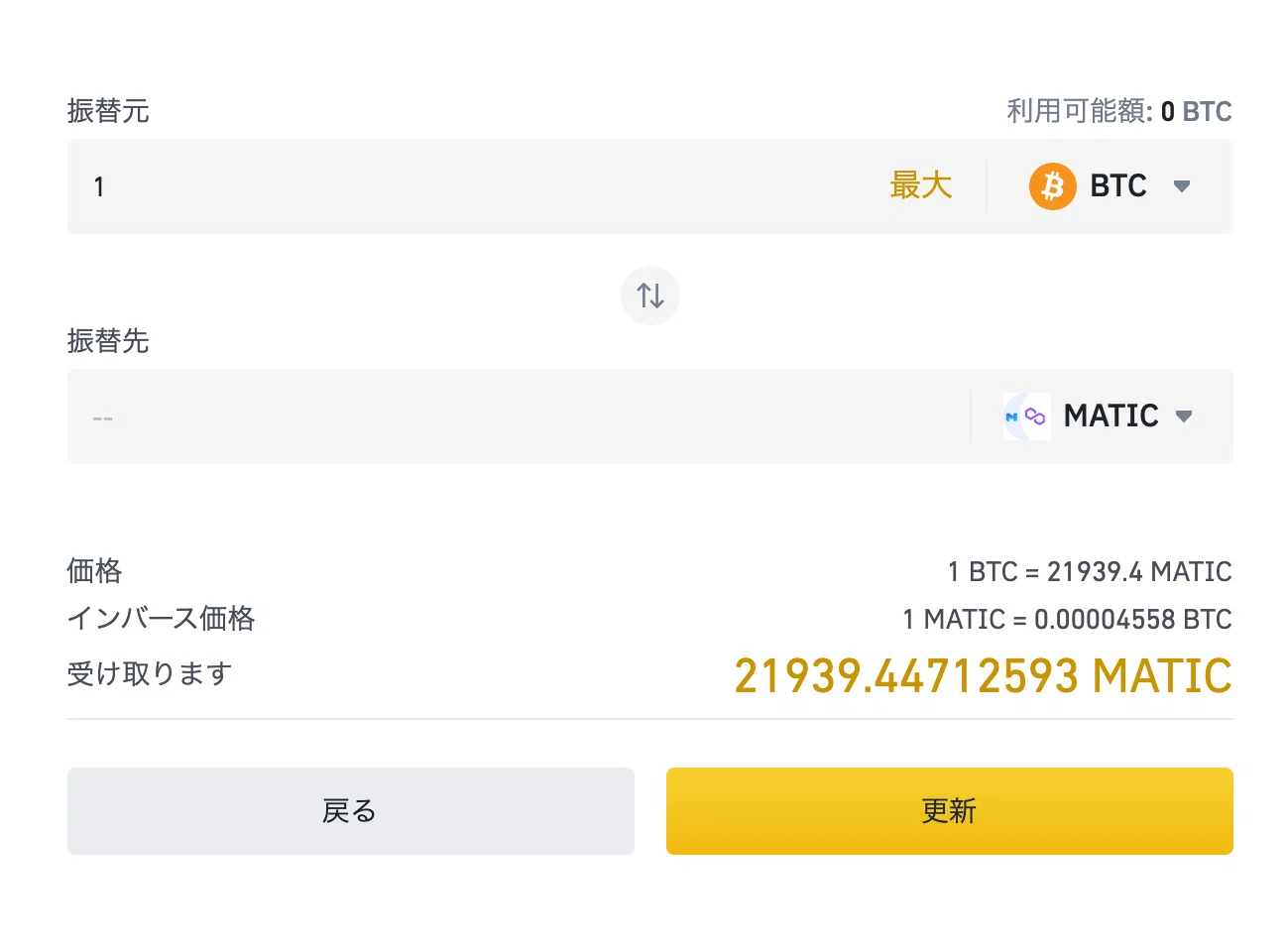Click the inverse 1 MATIC = 0.00004558 BTC rate
1287x952 pixels.
(1067, 620)
